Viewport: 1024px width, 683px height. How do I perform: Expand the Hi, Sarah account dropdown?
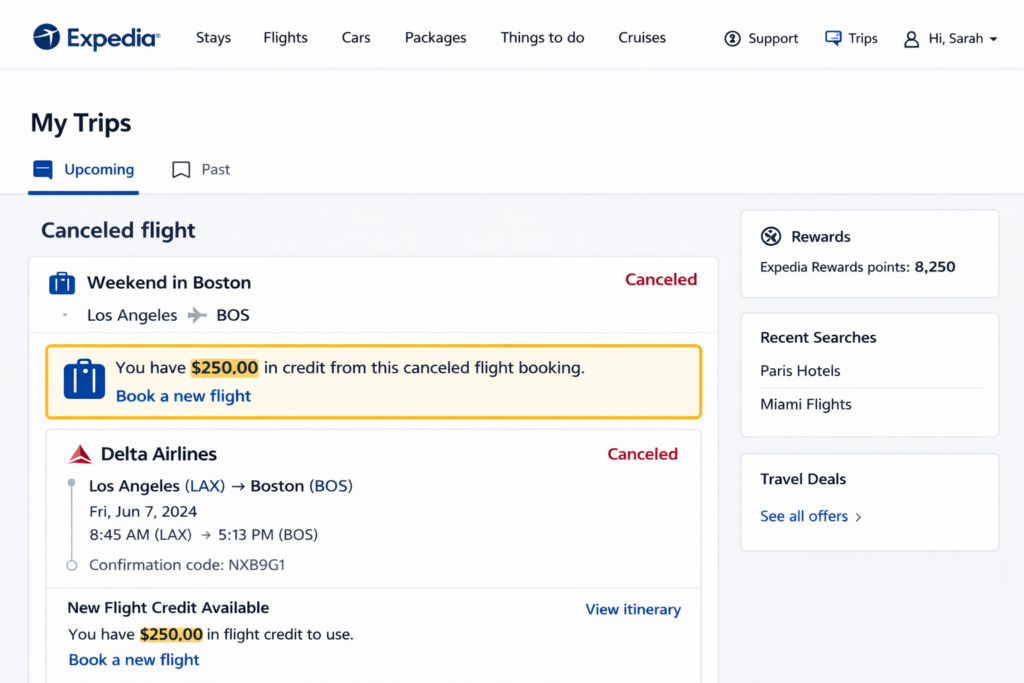(x=993, y=39)
